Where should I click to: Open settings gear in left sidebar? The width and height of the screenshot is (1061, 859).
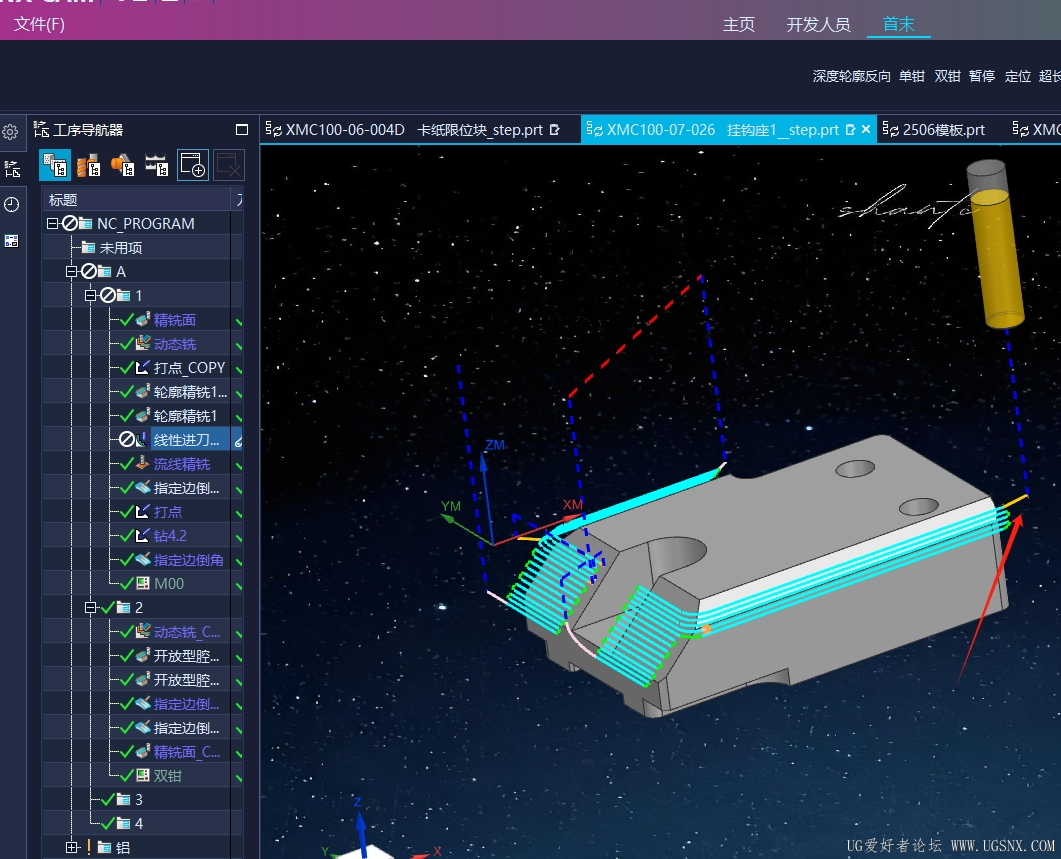[x=10, y=132]
